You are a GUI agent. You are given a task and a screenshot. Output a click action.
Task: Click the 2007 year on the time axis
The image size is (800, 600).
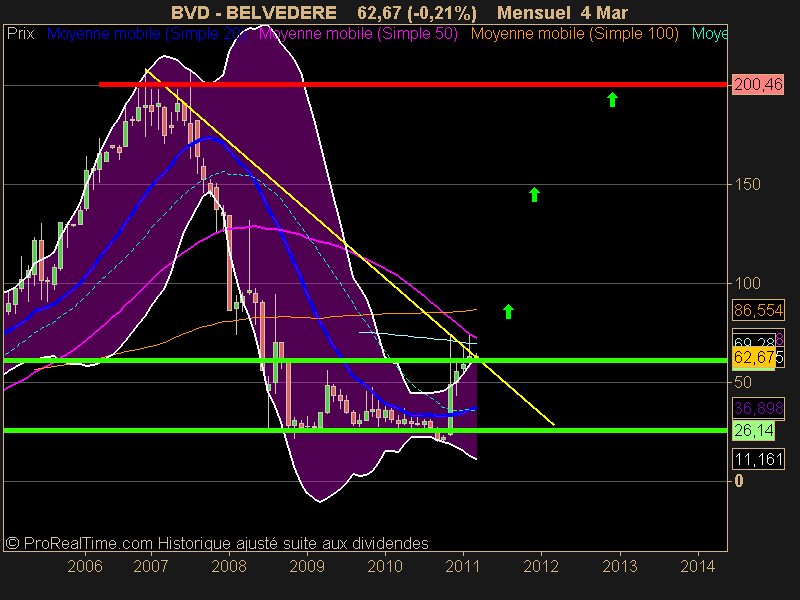(151, 566)
